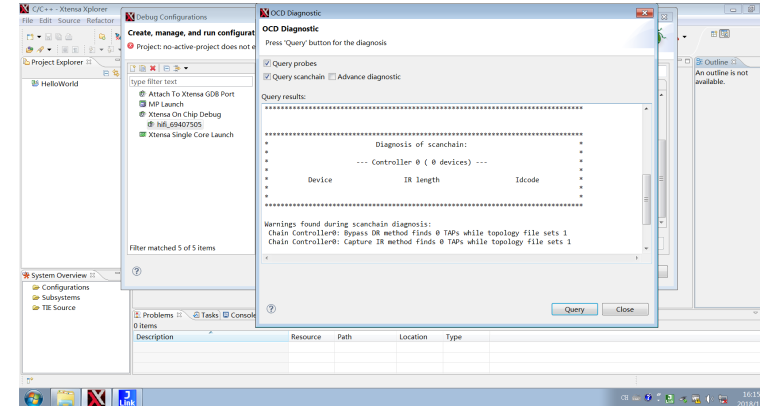Click the open workspace icon in second toolbar row

(x=30, y=49)
